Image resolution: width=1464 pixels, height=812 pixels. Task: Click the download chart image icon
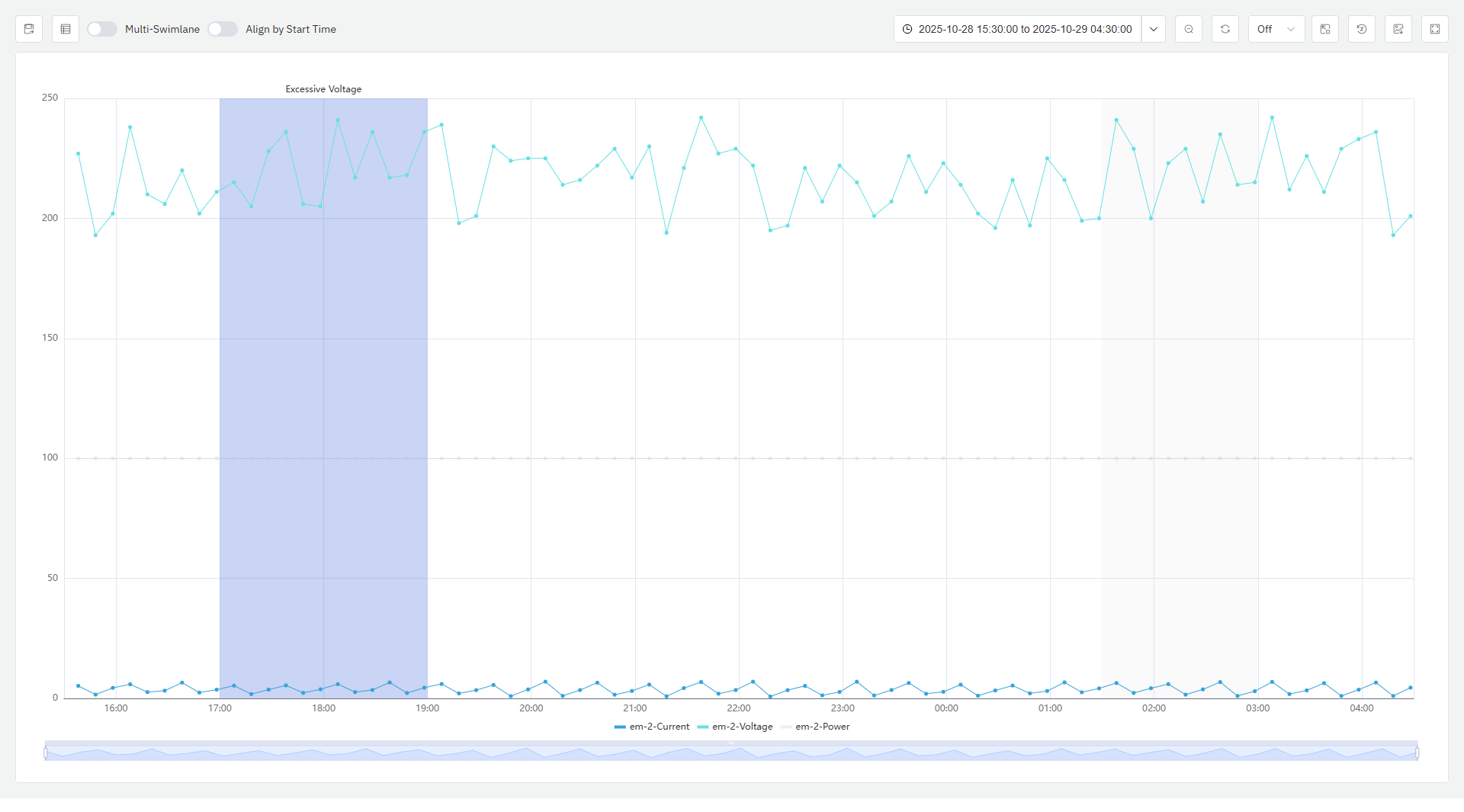point(1398,29)
